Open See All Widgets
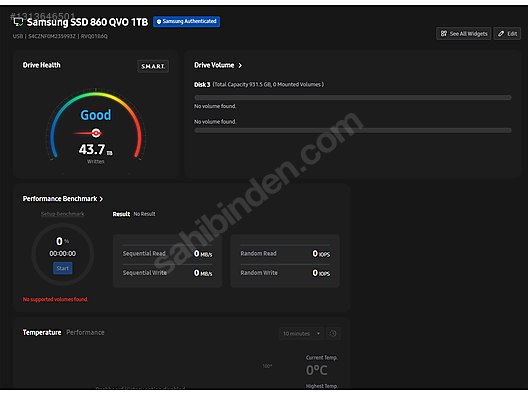 point(464,34)
